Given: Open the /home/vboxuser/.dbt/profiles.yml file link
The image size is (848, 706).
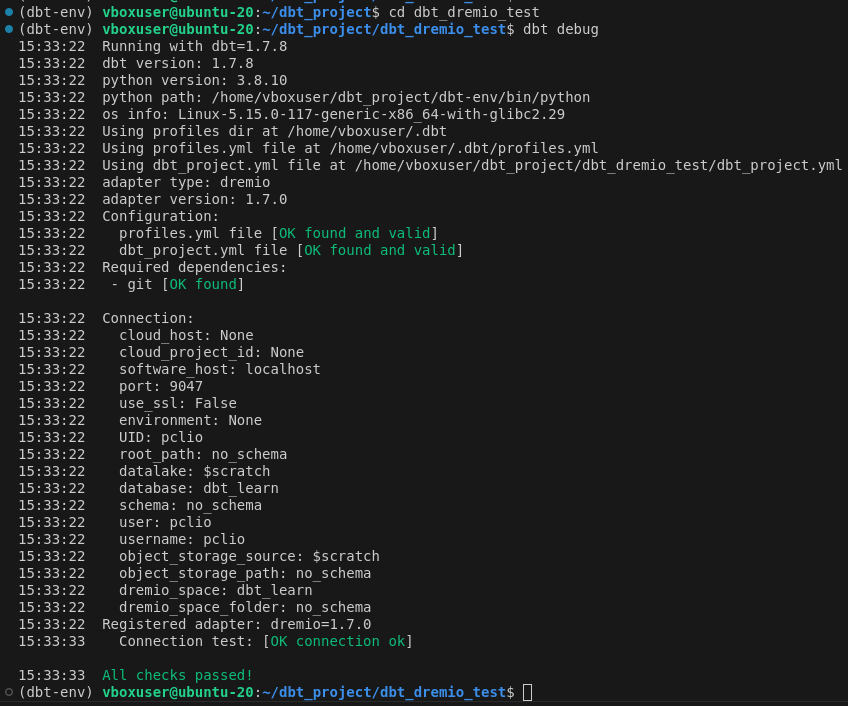Looking at the screenshot, I should tap(464, 148).
